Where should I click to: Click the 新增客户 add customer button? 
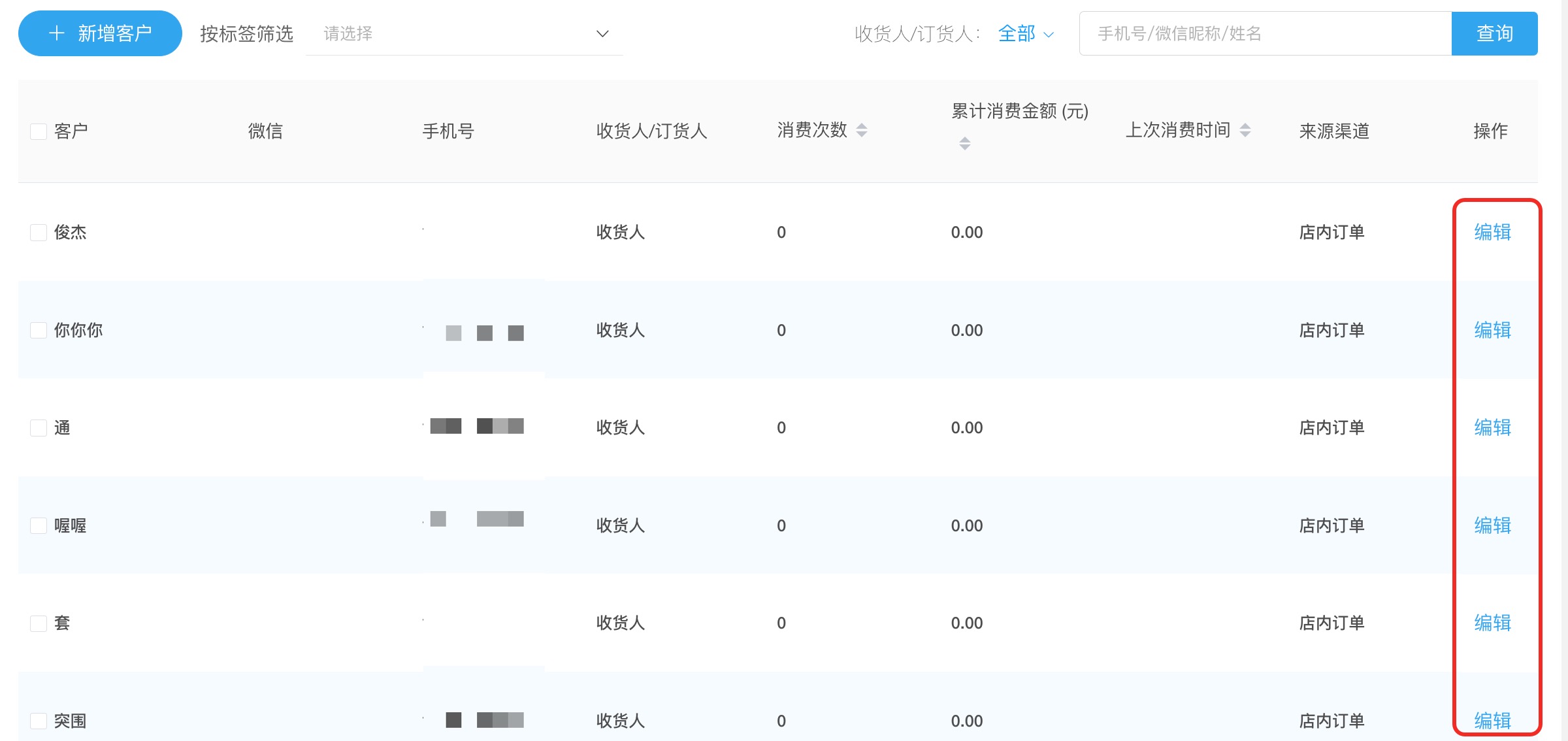(x=100, y=33)
